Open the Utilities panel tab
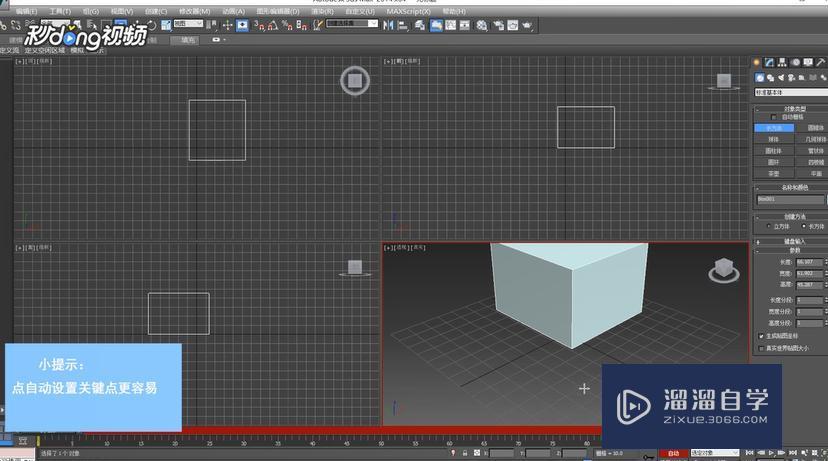 (821, 62)
